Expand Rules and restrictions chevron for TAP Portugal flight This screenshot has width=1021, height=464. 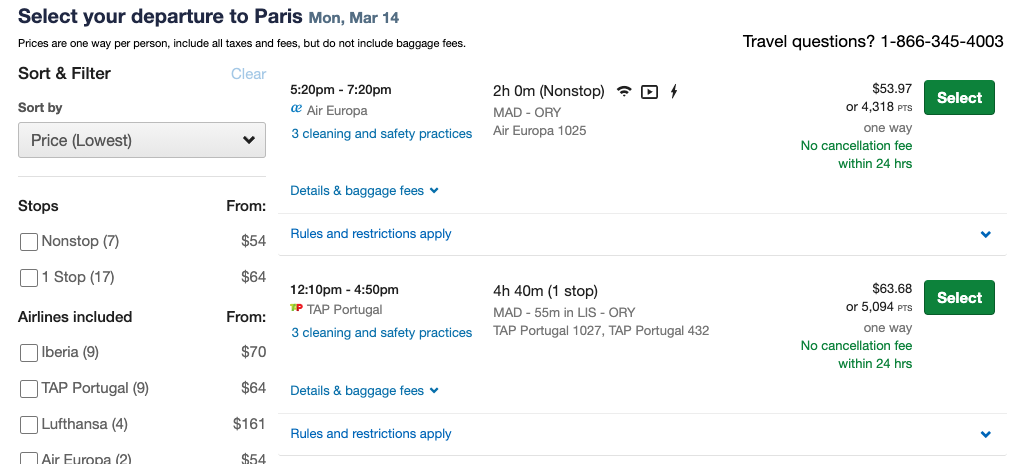tap(985, 434)
